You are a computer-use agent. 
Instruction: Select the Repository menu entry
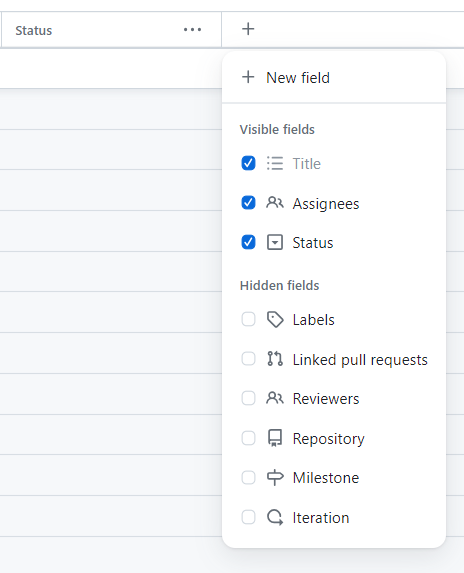tap(334, 438)
